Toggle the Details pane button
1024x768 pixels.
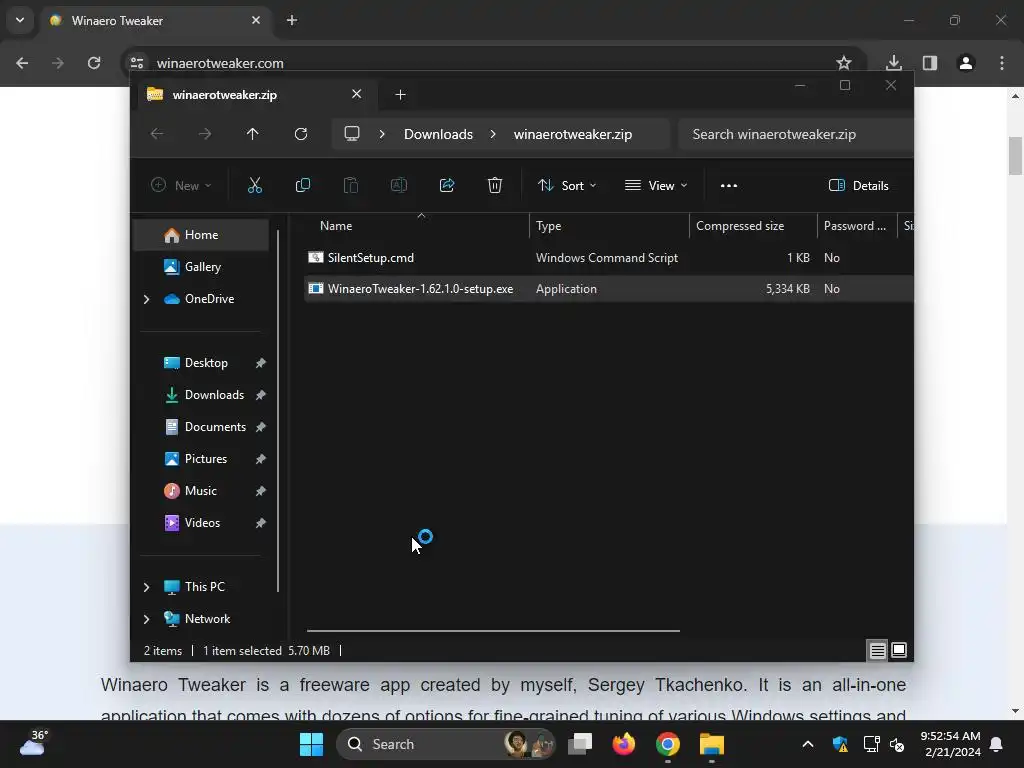point(858,185)
